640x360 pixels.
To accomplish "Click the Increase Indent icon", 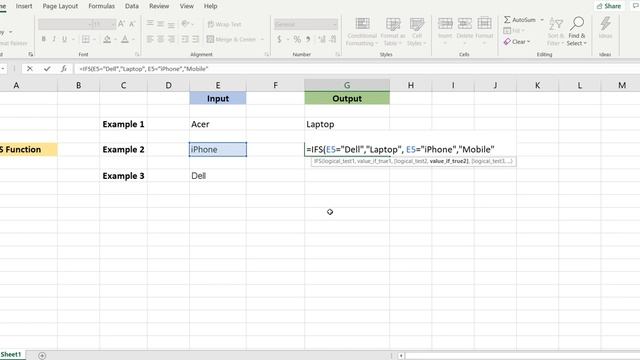I will (x=196, y=39).
